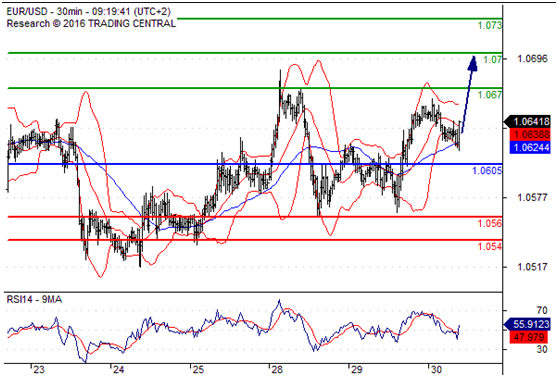
Task: Click the 1.07 resistance level label
Action: [x=492, y=59]
